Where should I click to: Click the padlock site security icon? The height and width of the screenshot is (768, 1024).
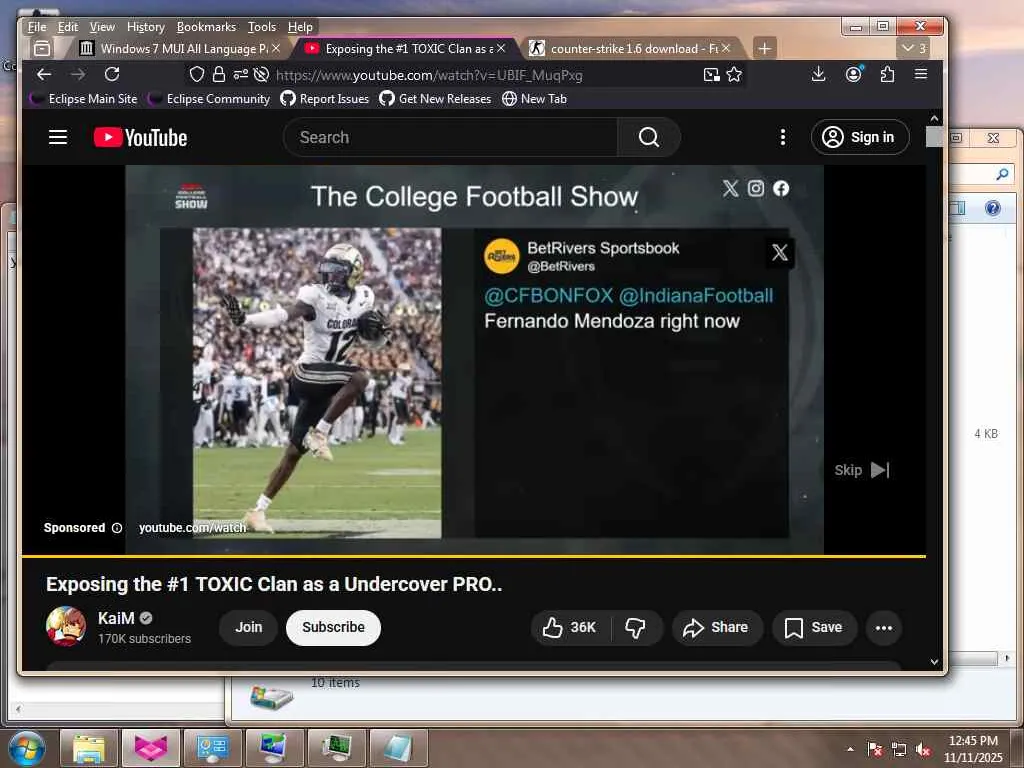pyautogui.click(x=219, y=74)
